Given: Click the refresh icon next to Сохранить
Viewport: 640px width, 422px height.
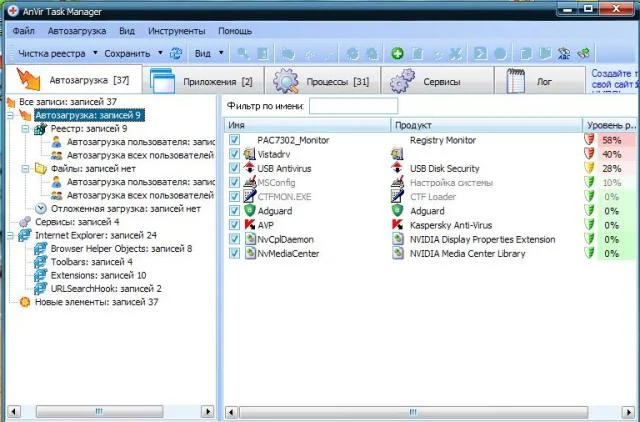Looking at the screenshot, I should point(176,53).
